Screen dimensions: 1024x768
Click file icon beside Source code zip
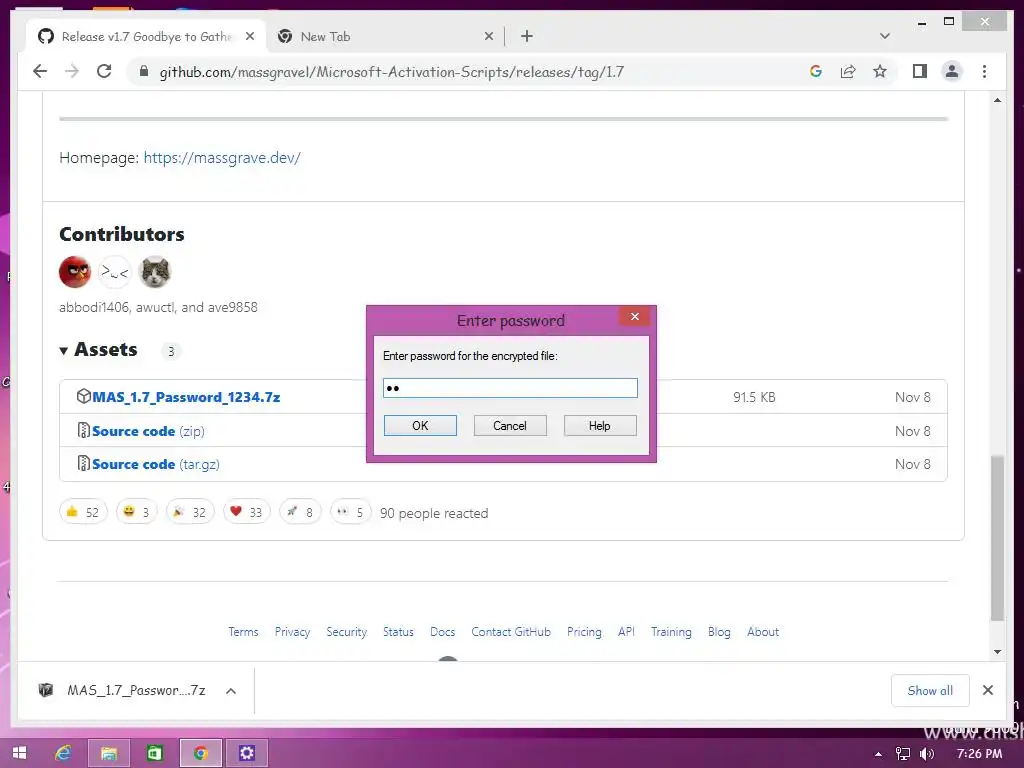84,430
